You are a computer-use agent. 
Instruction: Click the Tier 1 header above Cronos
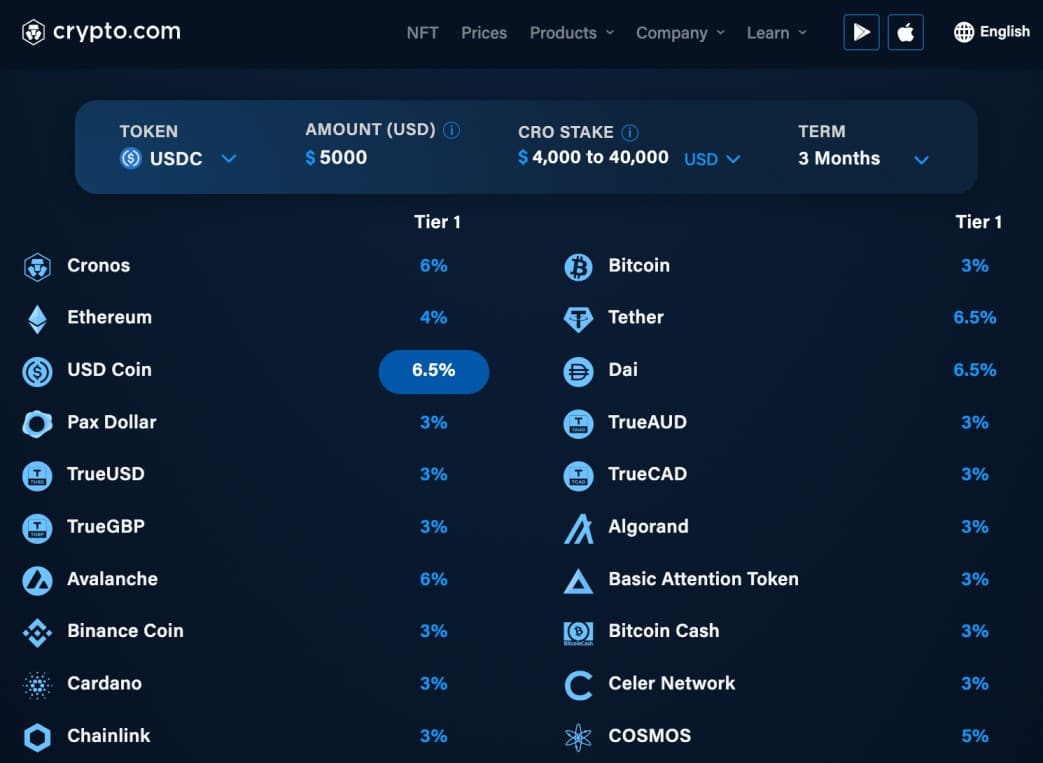[437, 222]
